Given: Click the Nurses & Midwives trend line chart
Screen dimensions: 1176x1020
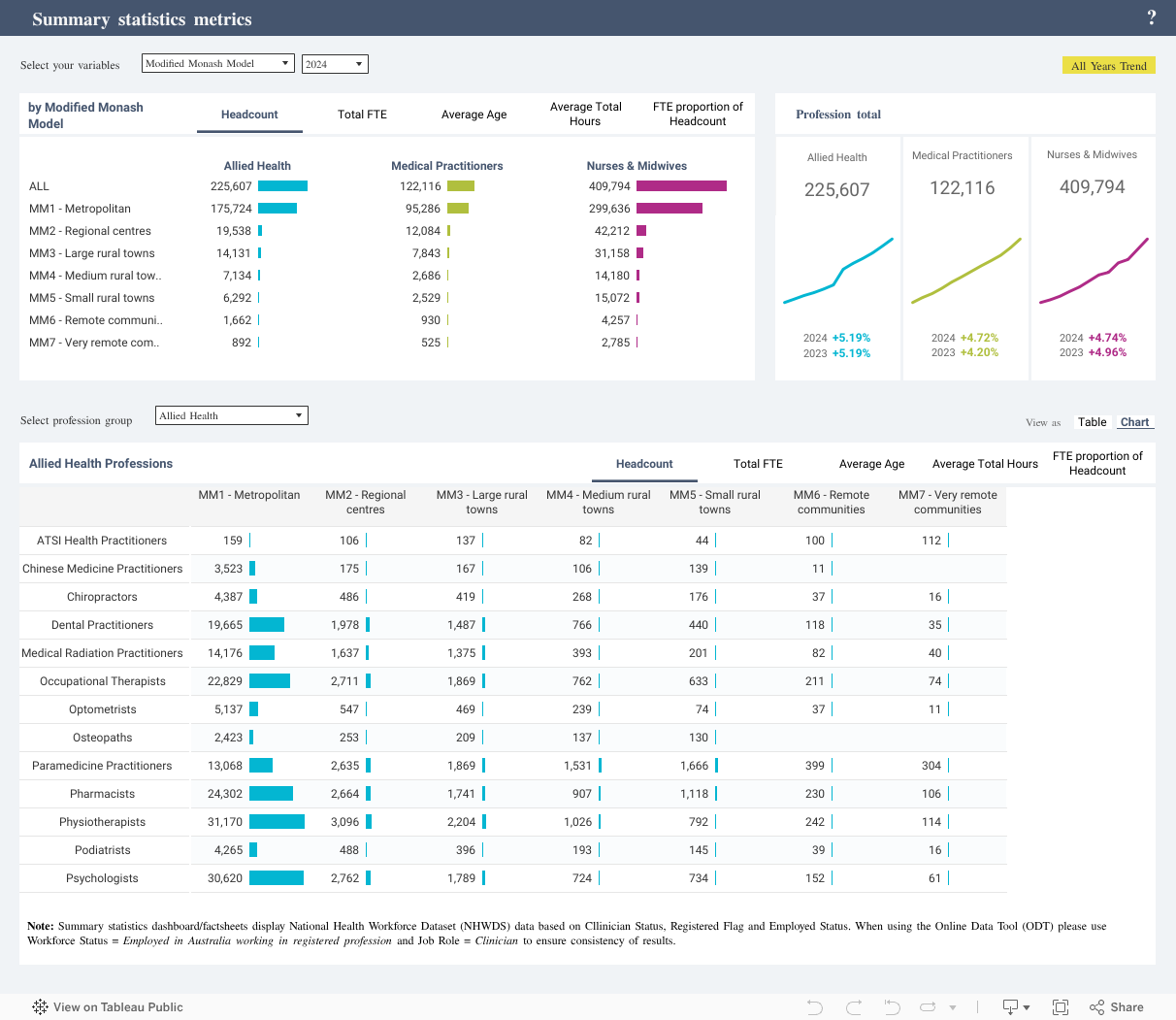Looking at the screenshot, I should tap(1094, 272).
